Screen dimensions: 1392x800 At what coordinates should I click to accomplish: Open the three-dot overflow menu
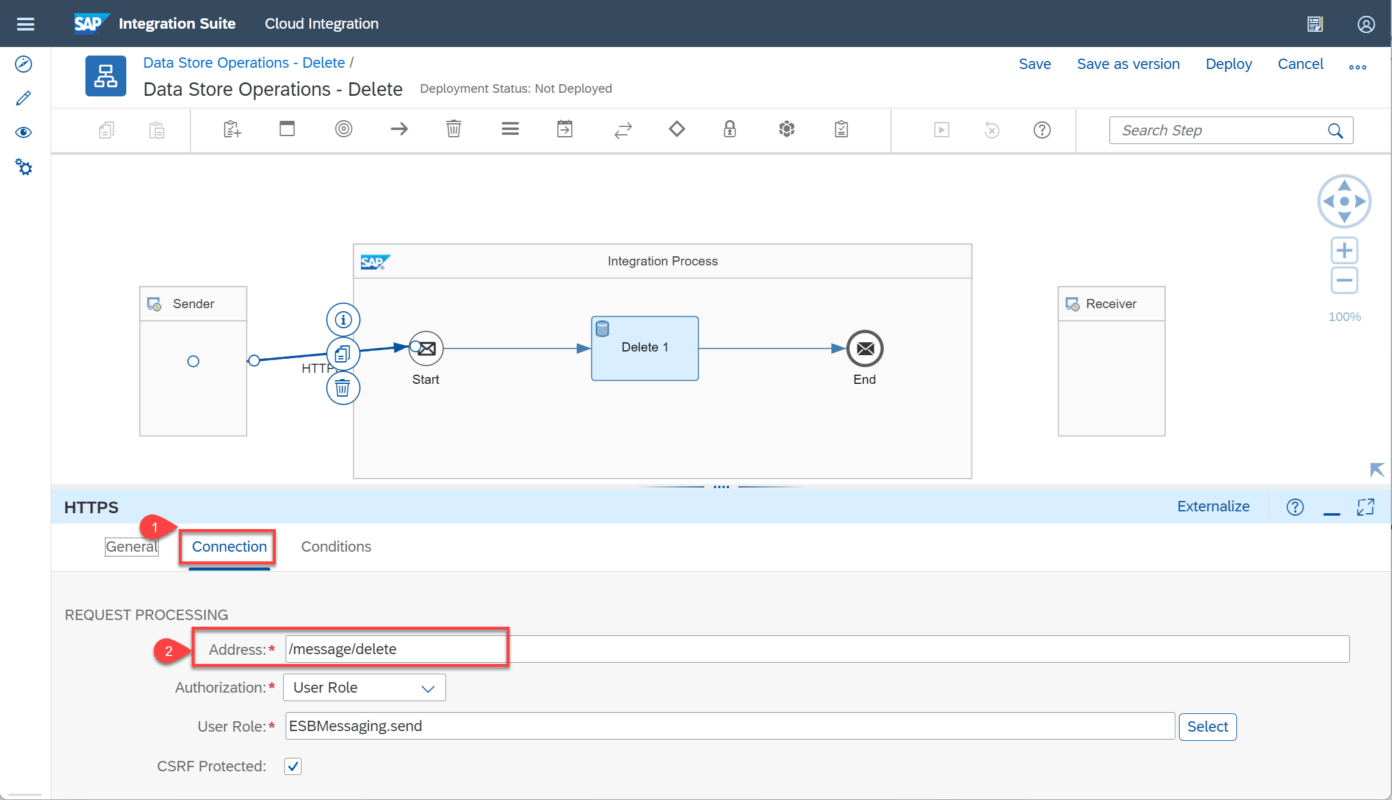click(x=1358, y=67)
